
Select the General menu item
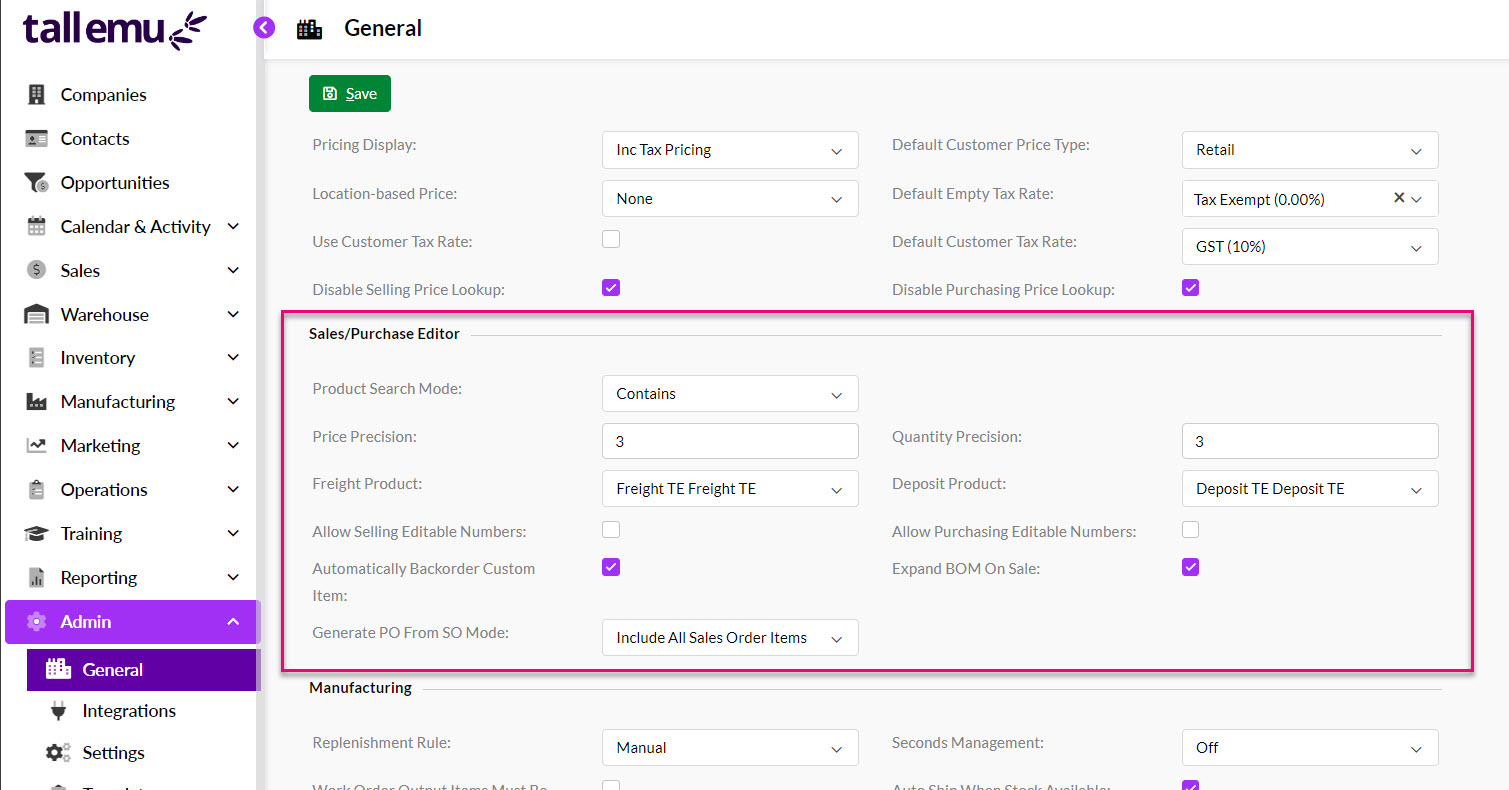tap(112, 670)
